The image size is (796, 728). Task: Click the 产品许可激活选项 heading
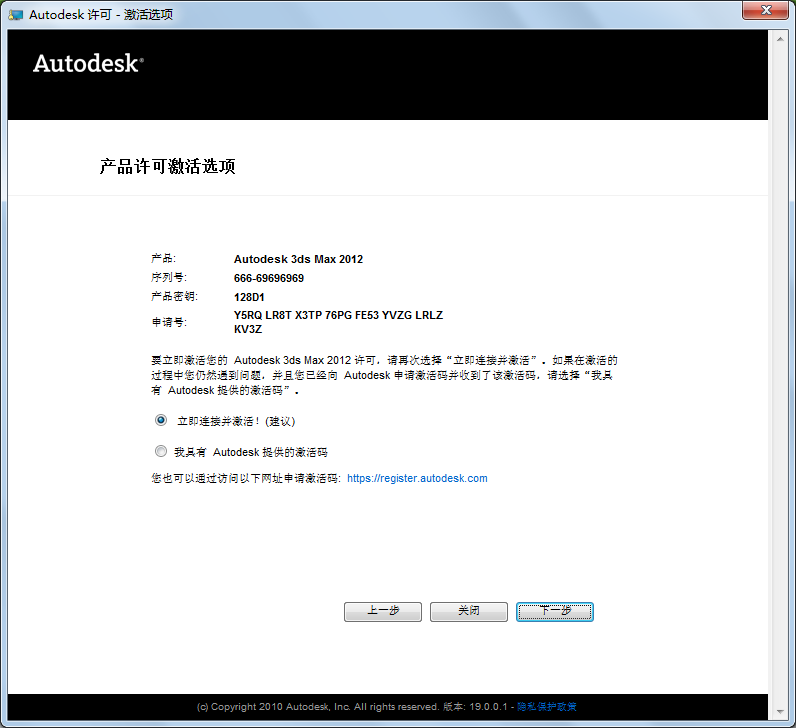tap(168, 166)
